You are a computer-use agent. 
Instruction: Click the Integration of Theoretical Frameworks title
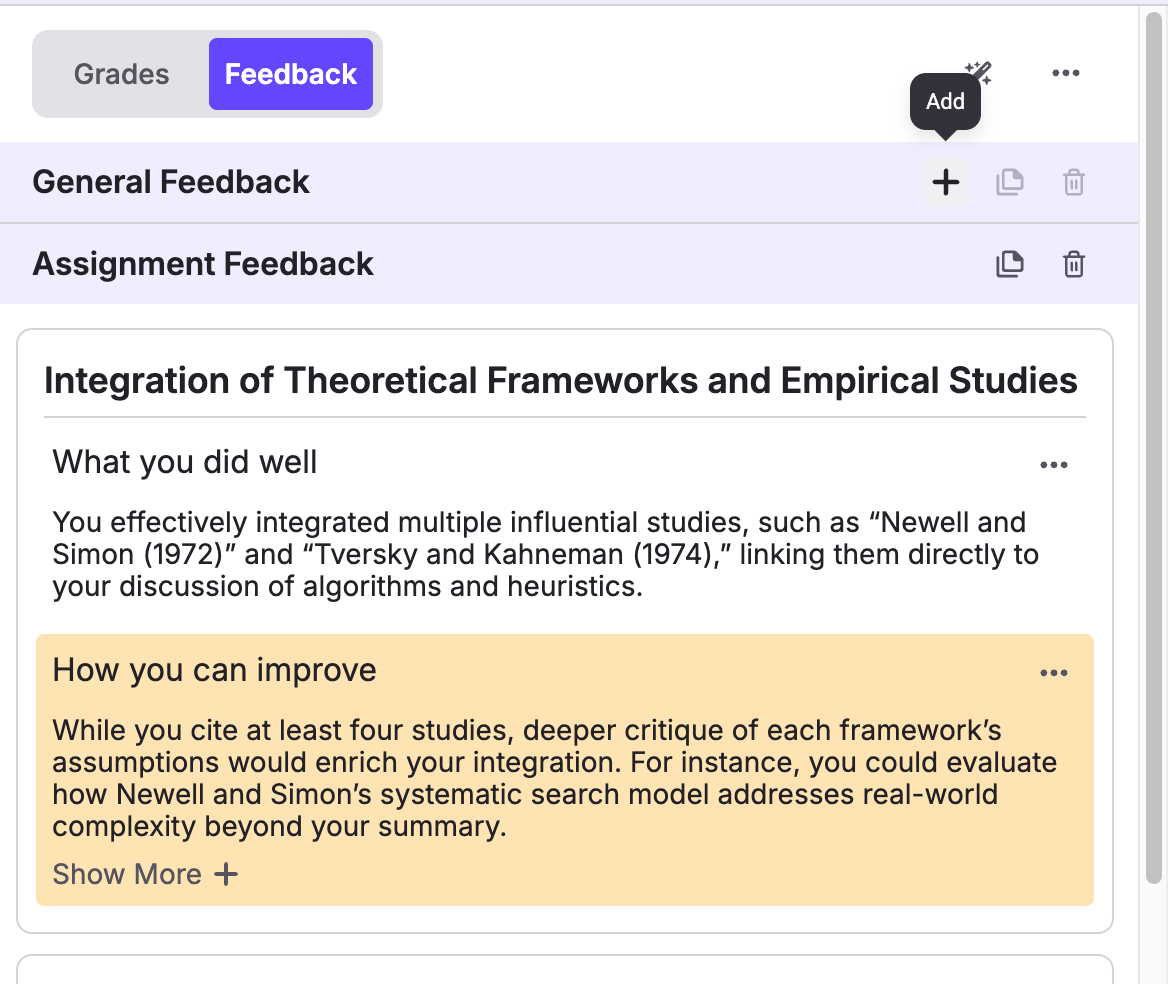[560, 381]
